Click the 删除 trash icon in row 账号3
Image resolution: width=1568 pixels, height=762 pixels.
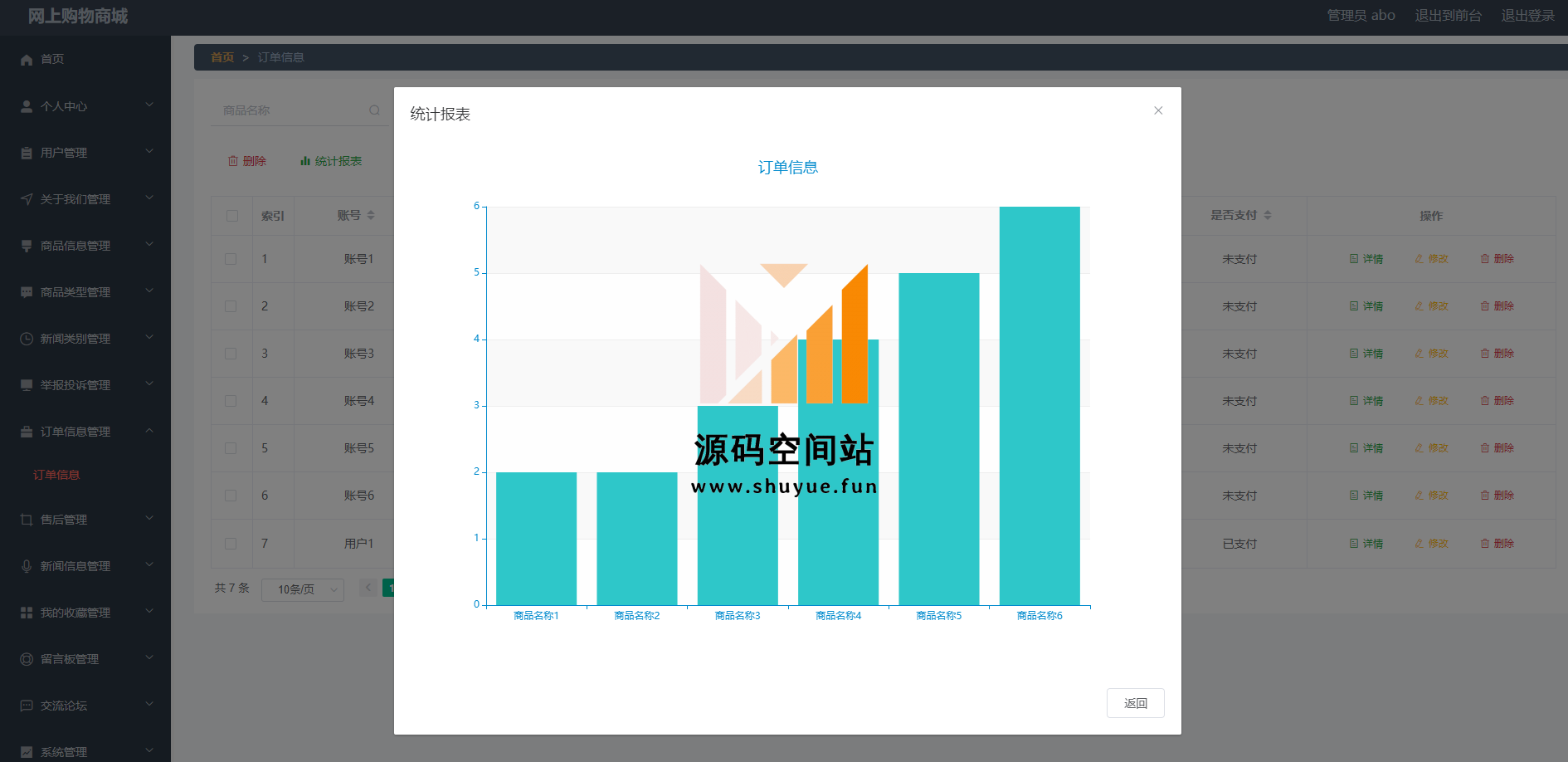coord(1485,354)
